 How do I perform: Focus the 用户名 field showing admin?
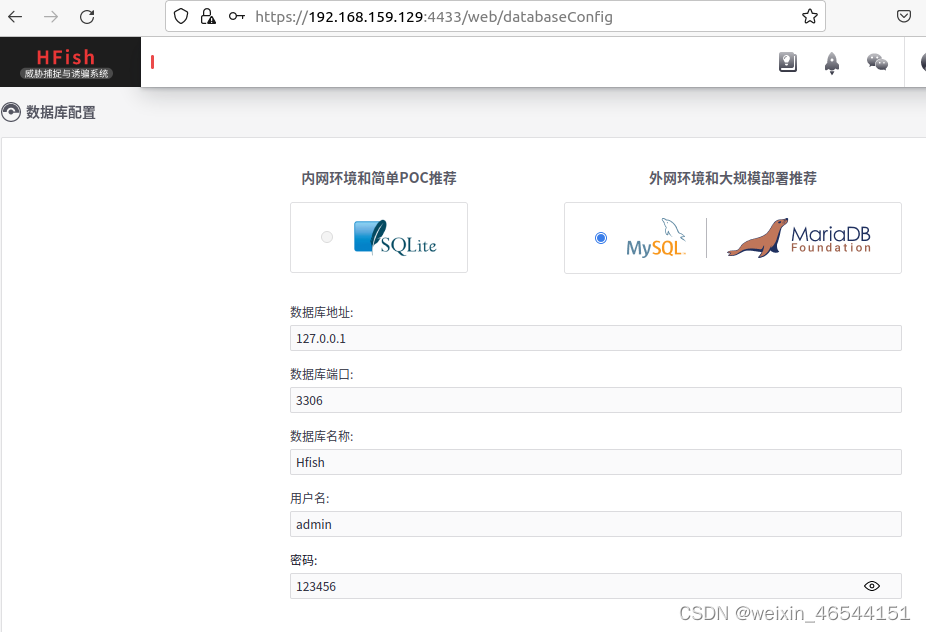[595, 524]
